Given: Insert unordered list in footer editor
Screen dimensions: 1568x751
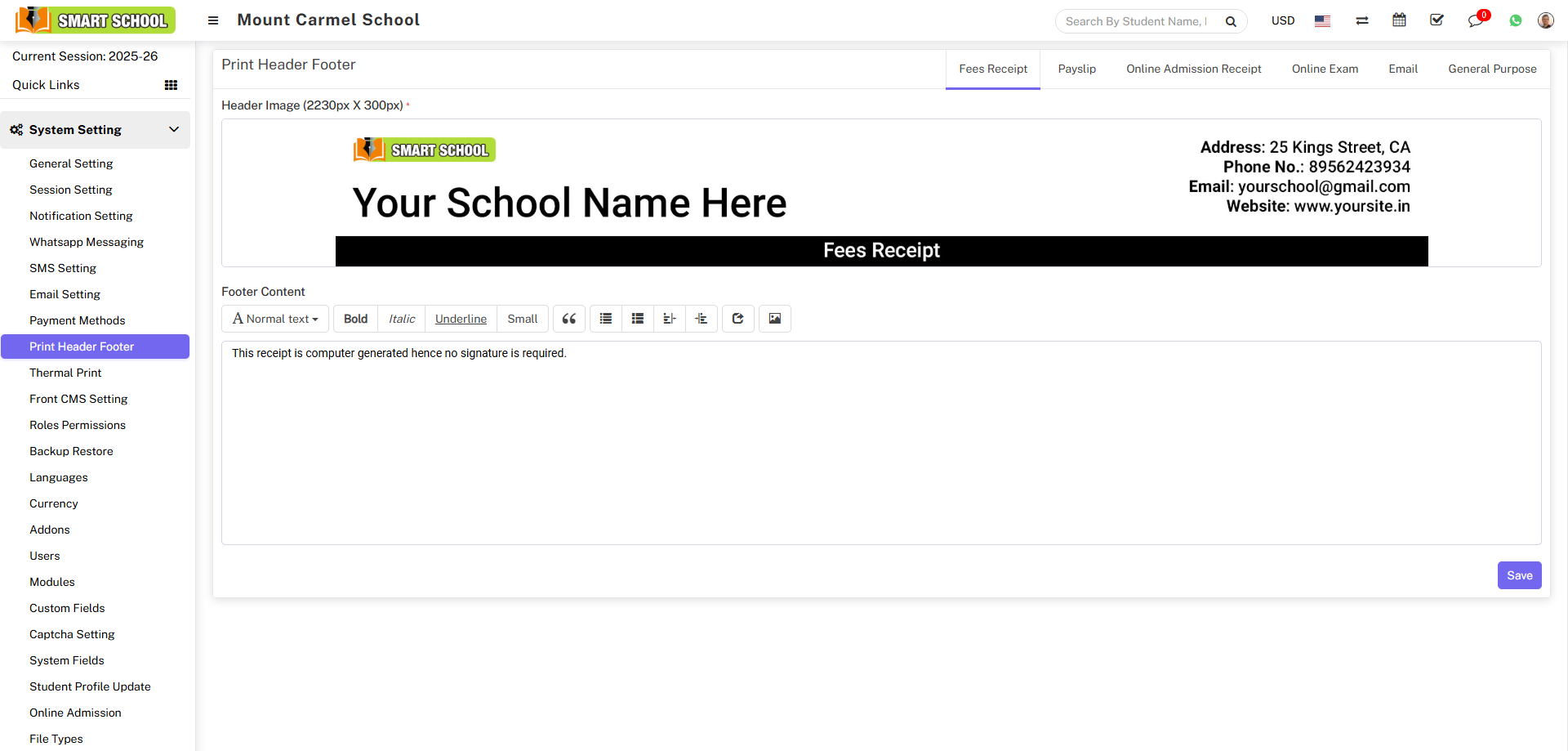Looking at the screenshot, I should coord(606,319).
